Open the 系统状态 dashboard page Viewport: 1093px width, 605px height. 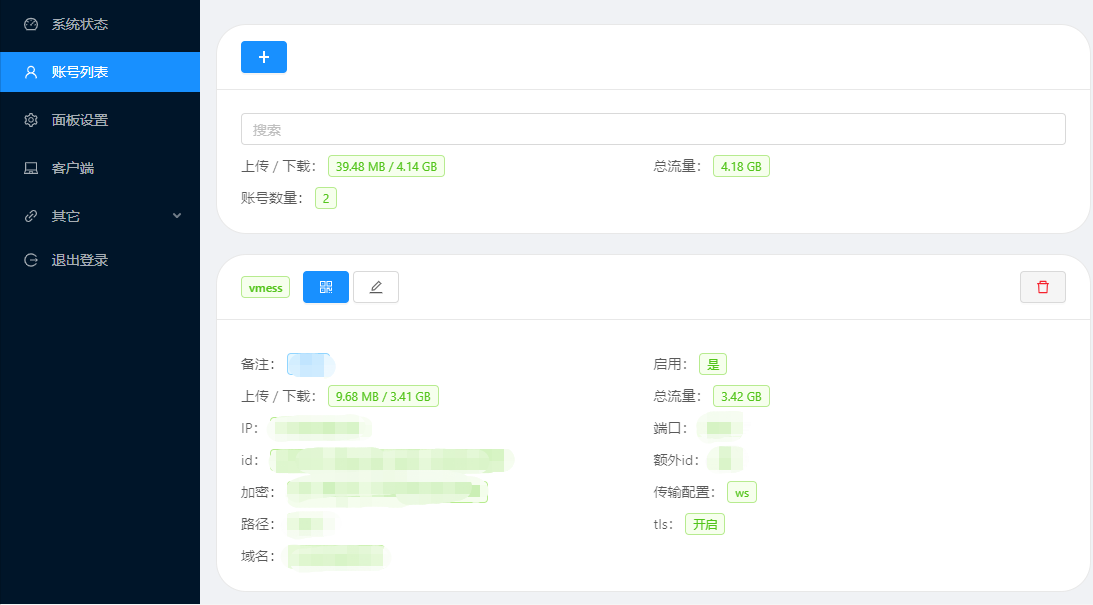click(x=79, y=24)
